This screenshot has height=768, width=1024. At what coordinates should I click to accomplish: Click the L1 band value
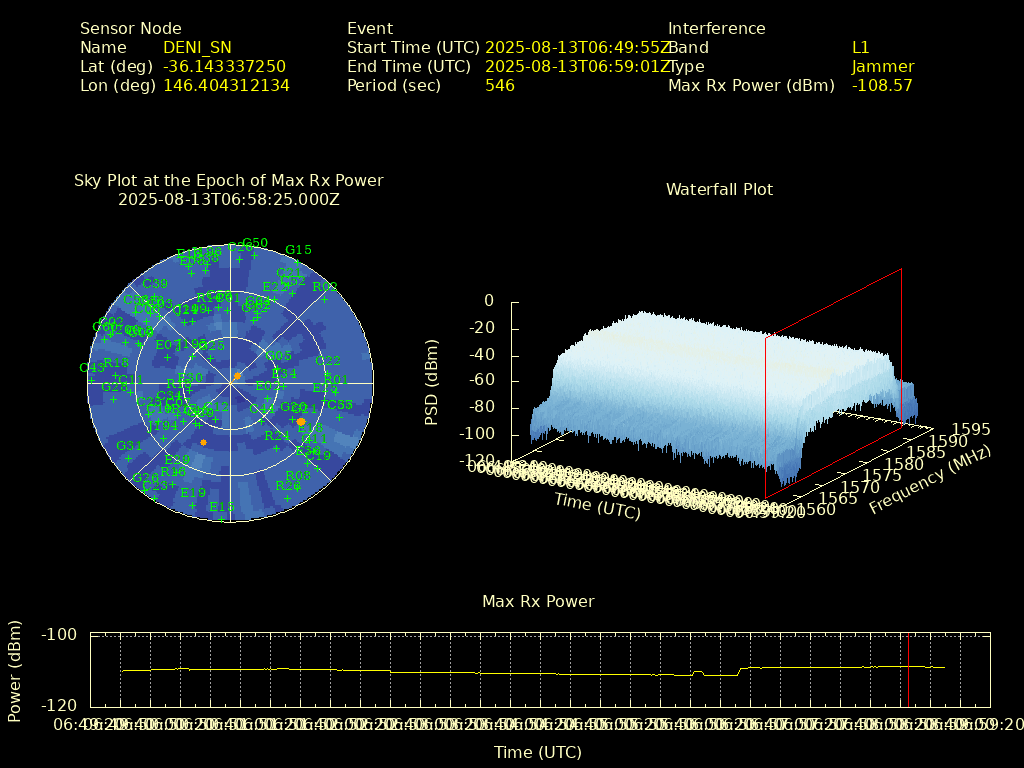tap(860, 48)
